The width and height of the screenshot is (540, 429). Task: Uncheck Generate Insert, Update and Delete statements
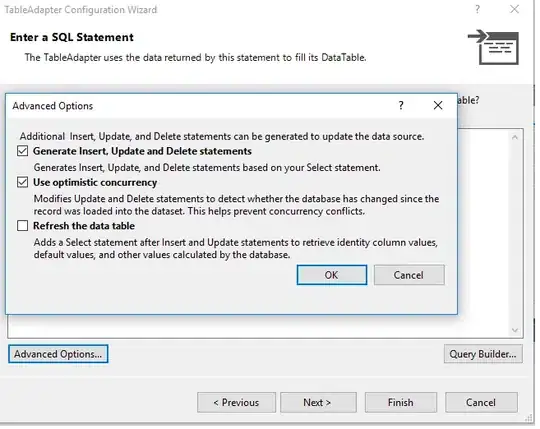pyautogui.click(x=23, y=151)
